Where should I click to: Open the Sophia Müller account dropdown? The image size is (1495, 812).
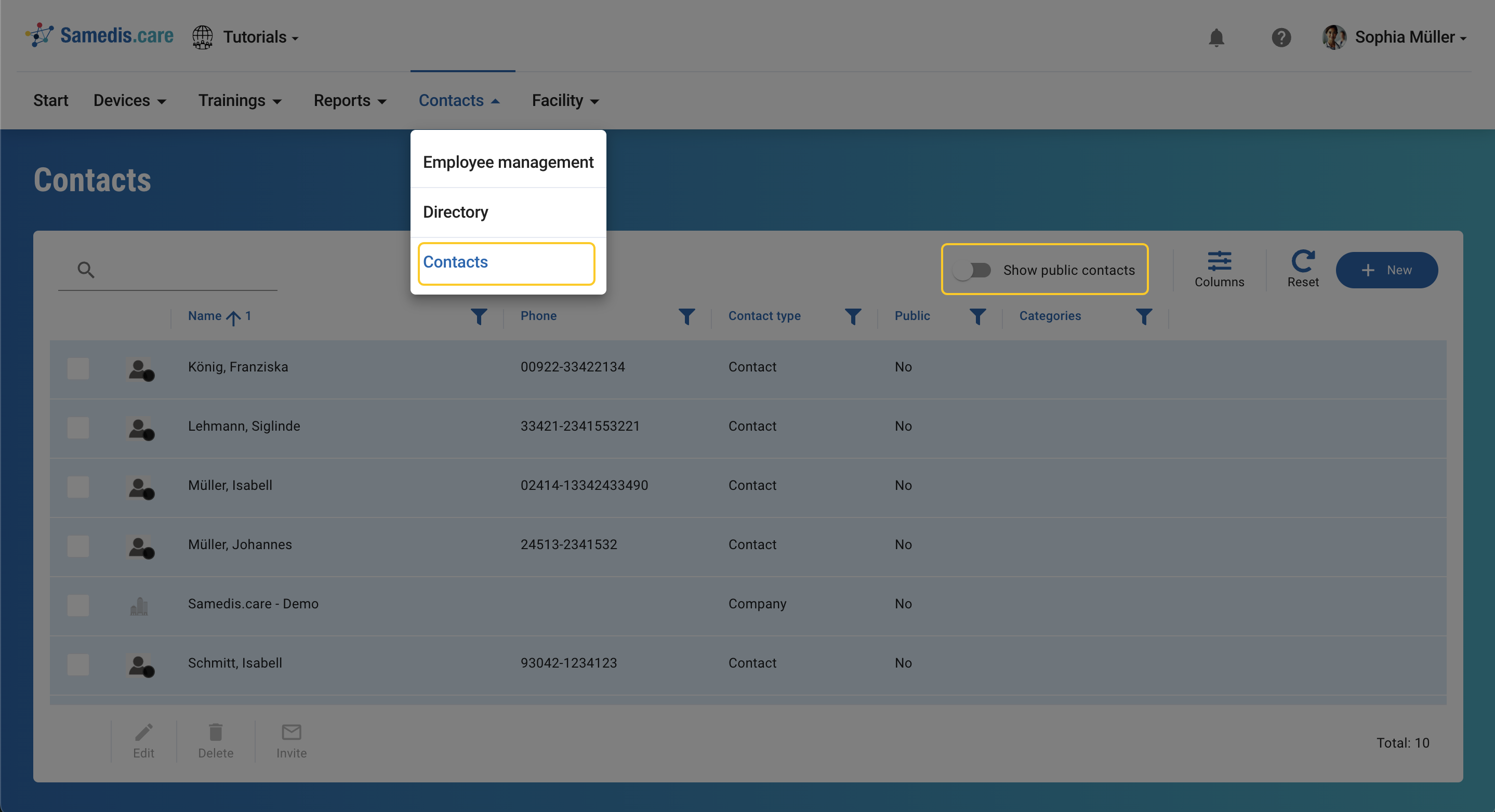(1405, 38)
